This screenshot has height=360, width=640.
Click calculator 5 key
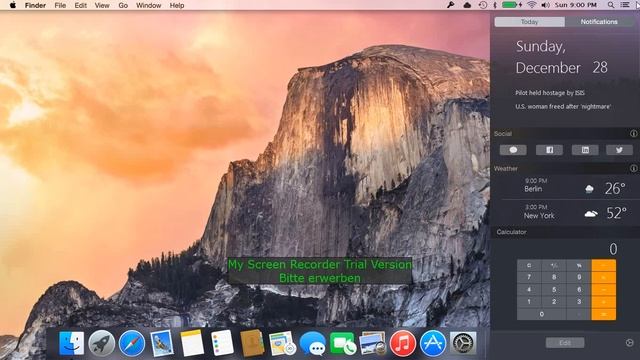click(x=554, y=289)
